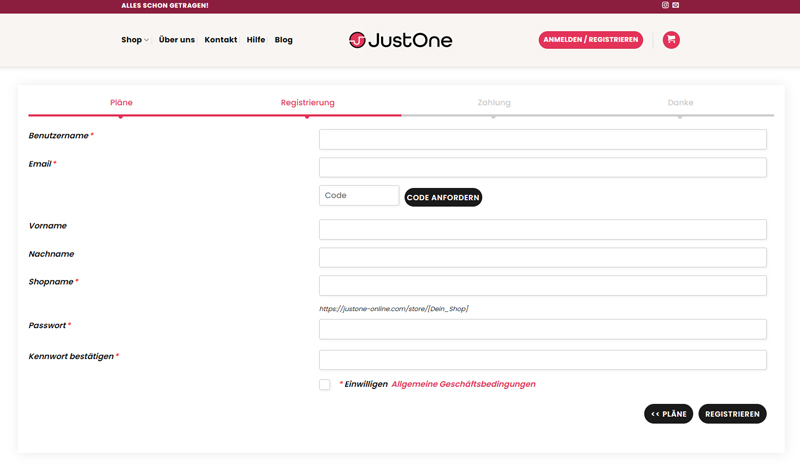Open the Instagram icon in top bar
800x466 pixels.
coord(665,5)
